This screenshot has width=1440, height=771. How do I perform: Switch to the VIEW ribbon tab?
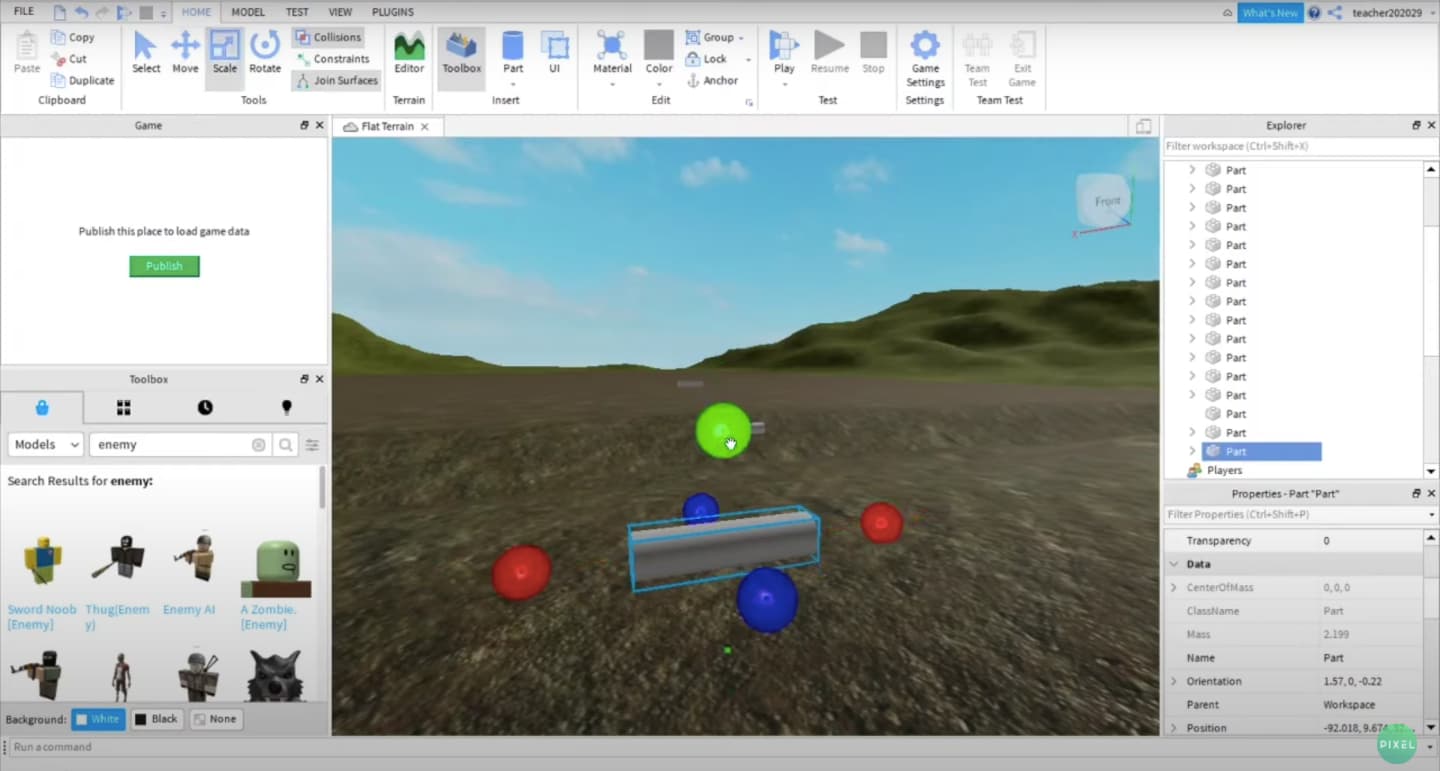coord(340,12)
